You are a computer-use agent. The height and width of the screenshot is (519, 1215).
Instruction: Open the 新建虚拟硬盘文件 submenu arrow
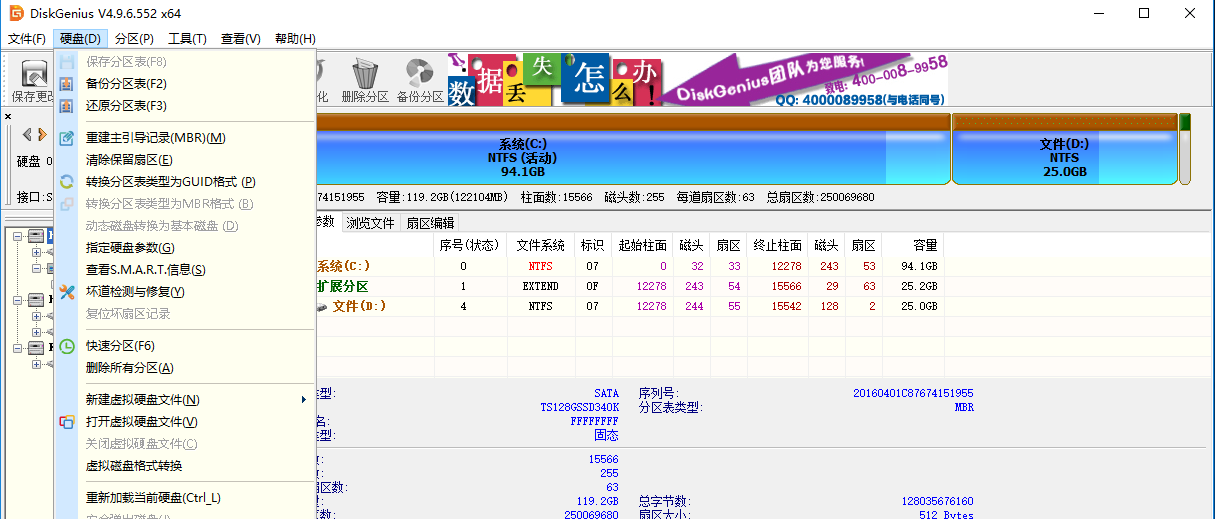tap(303, 400)
